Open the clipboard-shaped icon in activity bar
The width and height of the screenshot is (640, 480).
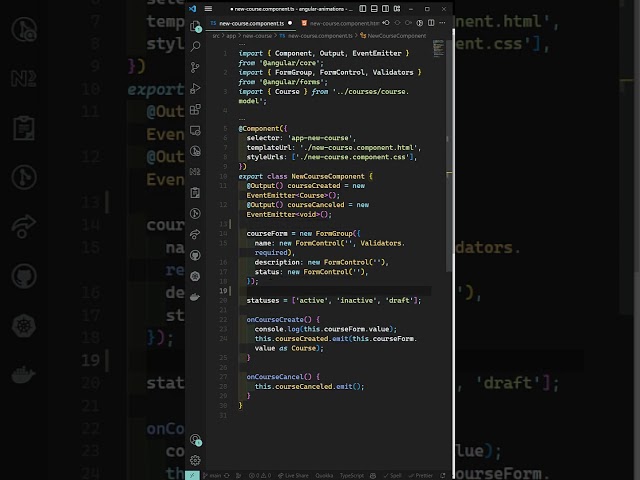click(196, 193)
